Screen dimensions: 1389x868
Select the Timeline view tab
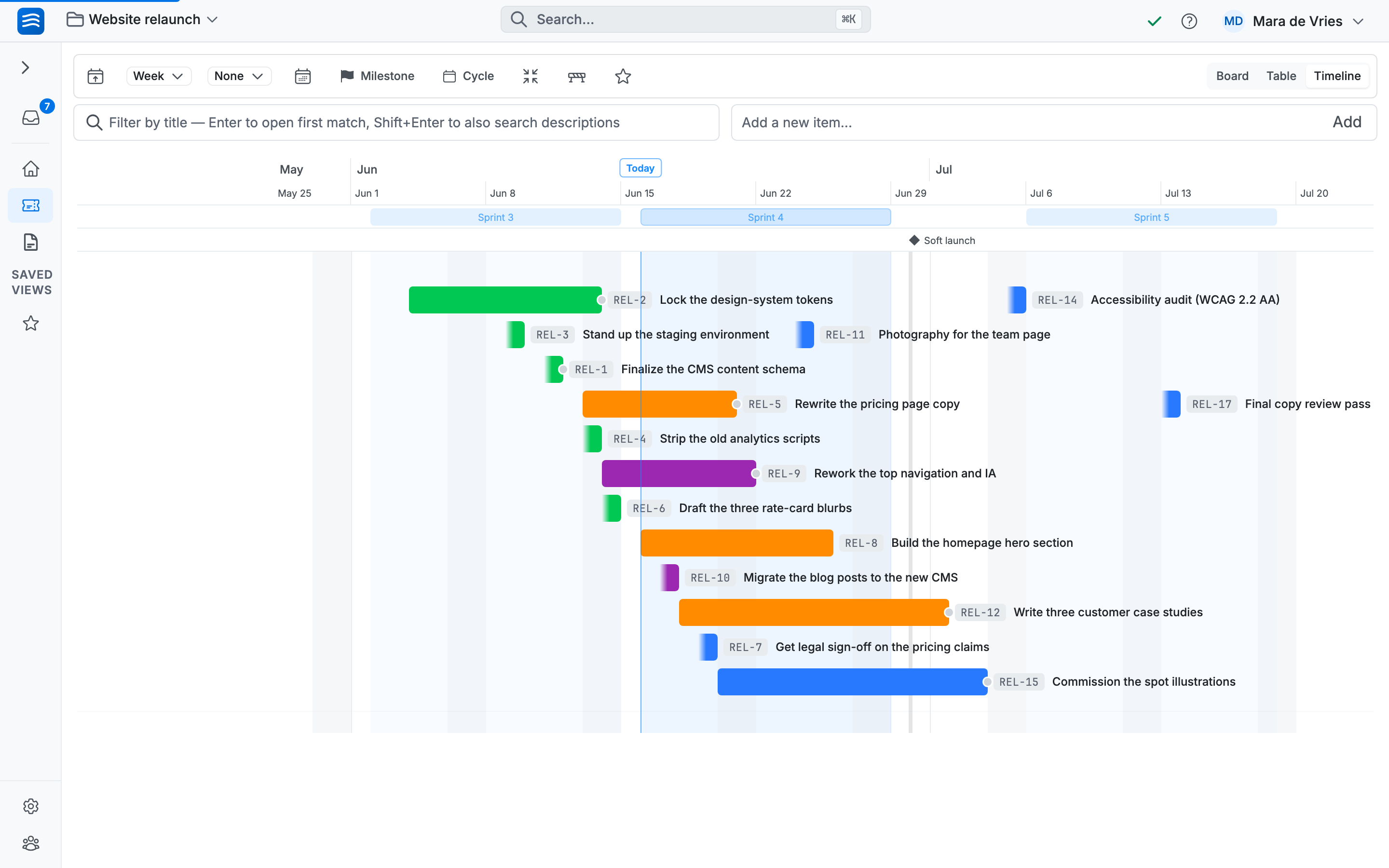1337,76
